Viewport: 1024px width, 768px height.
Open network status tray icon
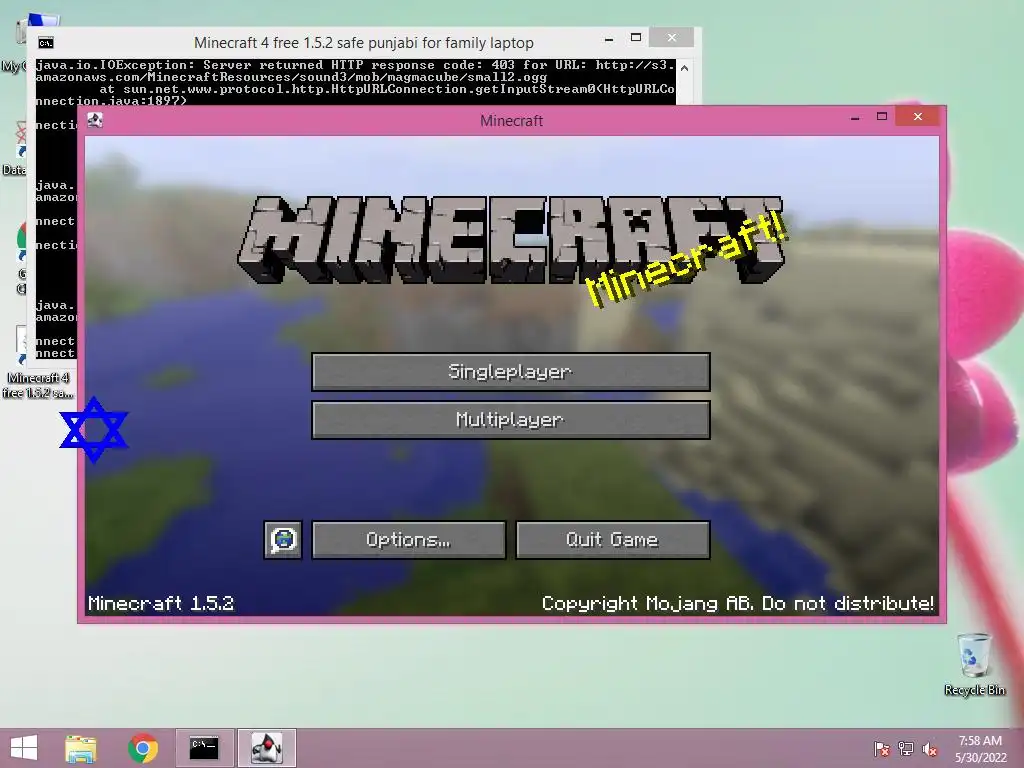[x=906, y=748]
